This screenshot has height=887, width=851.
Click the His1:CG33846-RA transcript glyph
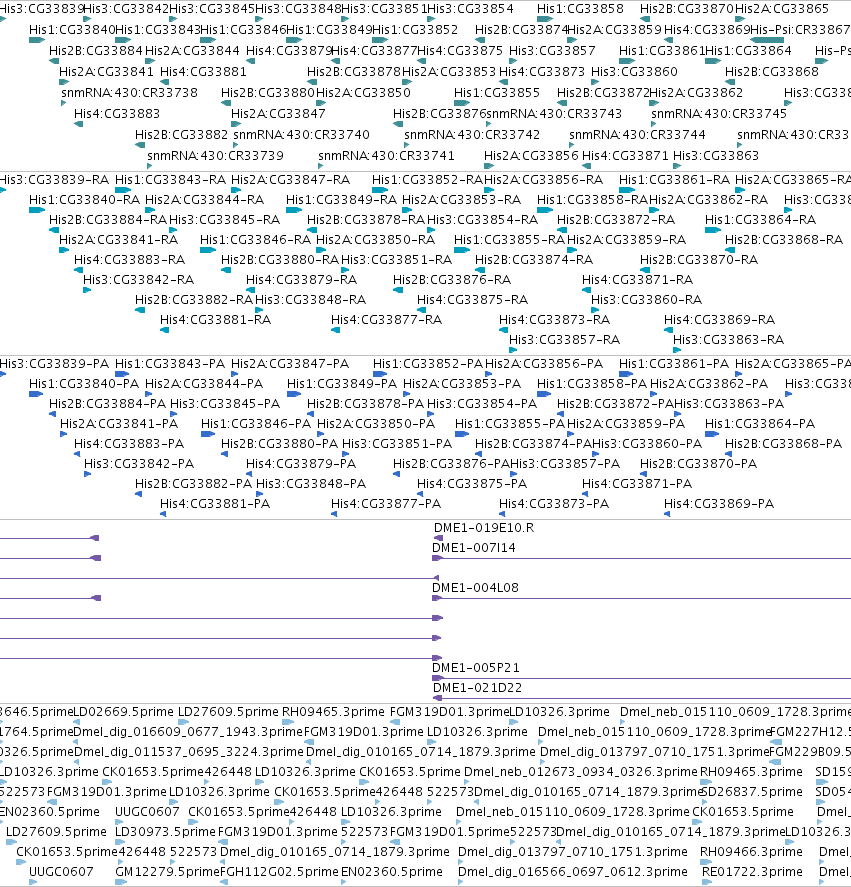(x=208, y=250)
